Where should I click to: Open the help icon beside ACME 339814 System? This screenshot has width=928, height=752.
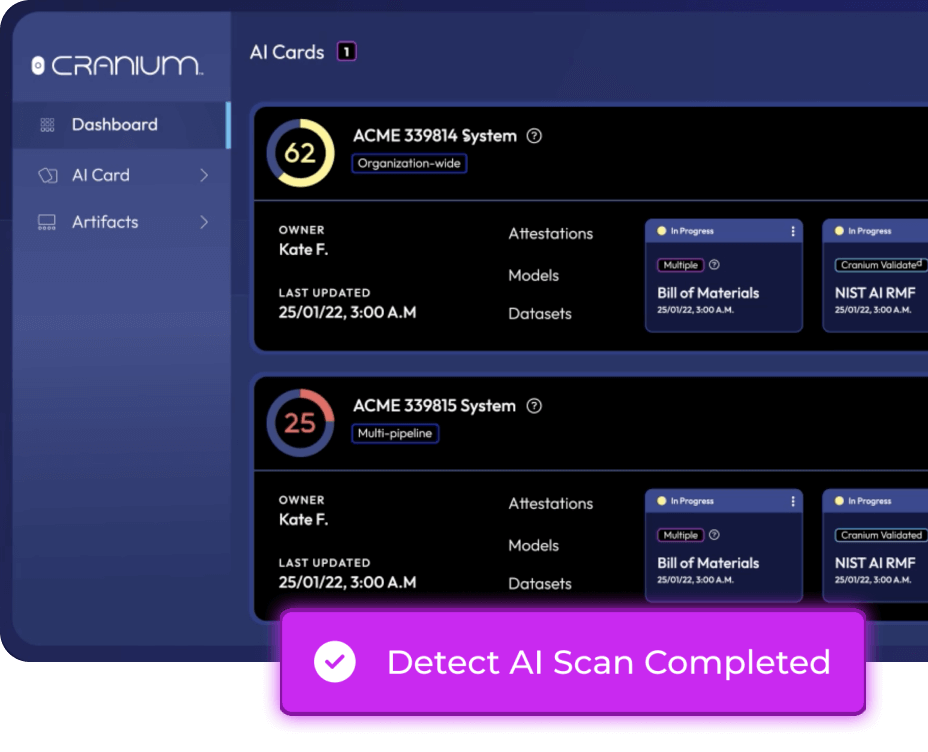click(x=533, y=135)
